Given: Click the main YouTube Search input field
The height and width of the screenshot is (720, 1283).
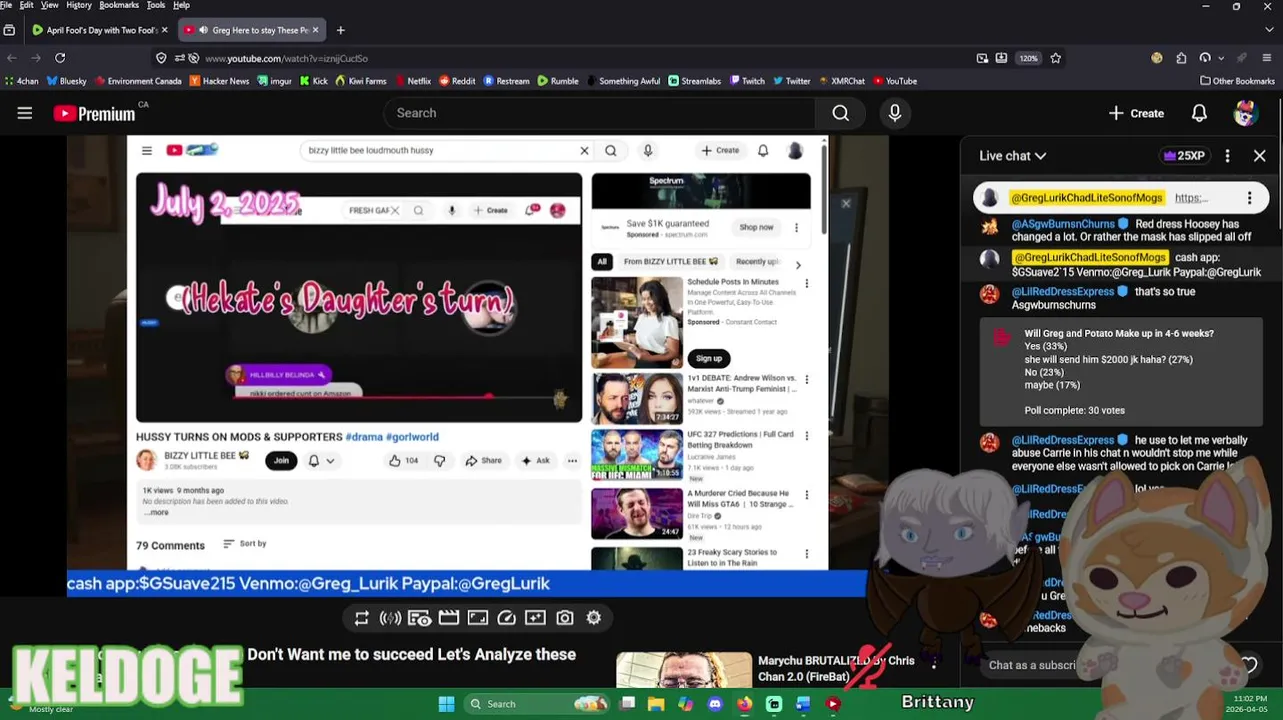Looking at the screenshot, I should [598, 113].
